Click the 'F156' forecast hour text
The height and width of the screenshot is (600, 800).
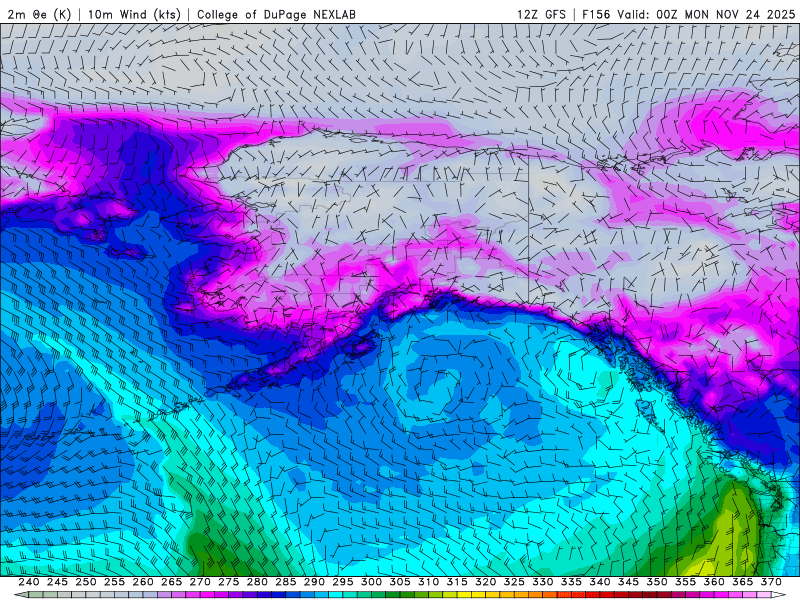coord(596,14)
